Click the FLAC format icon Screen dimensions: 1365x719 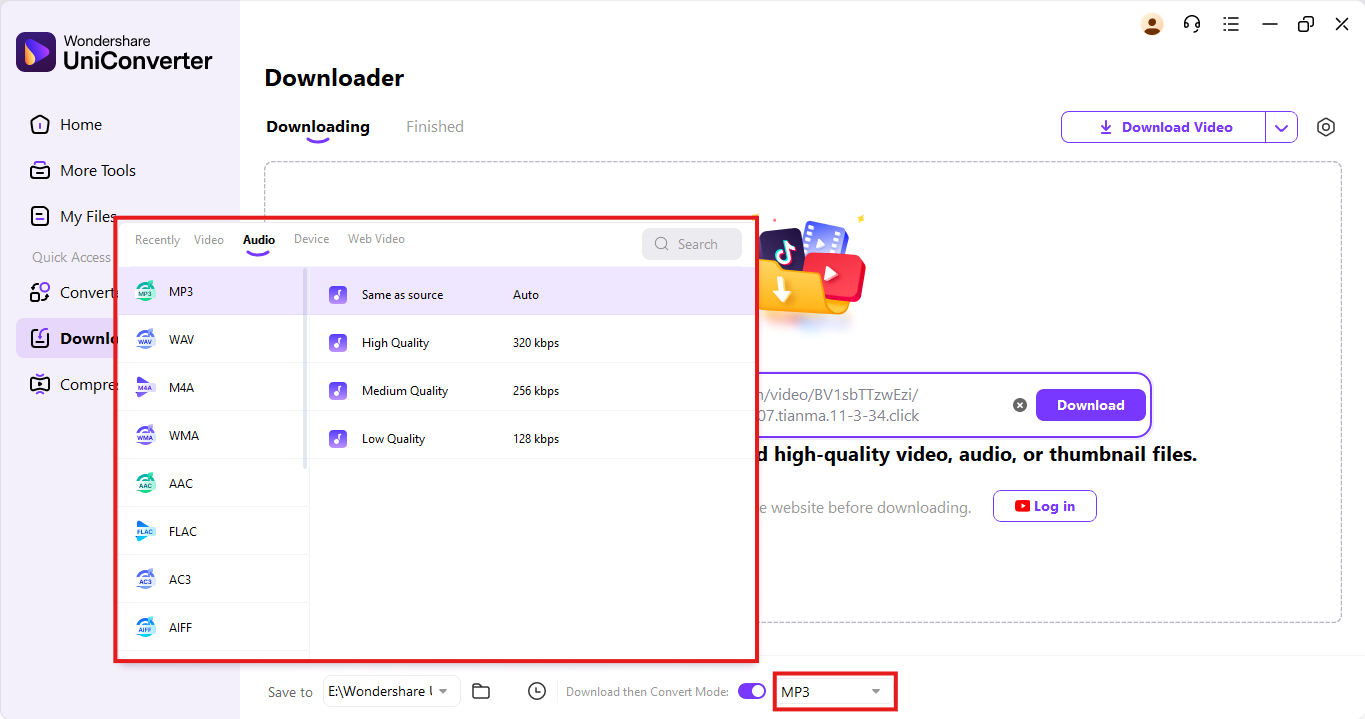pos(146,532)
